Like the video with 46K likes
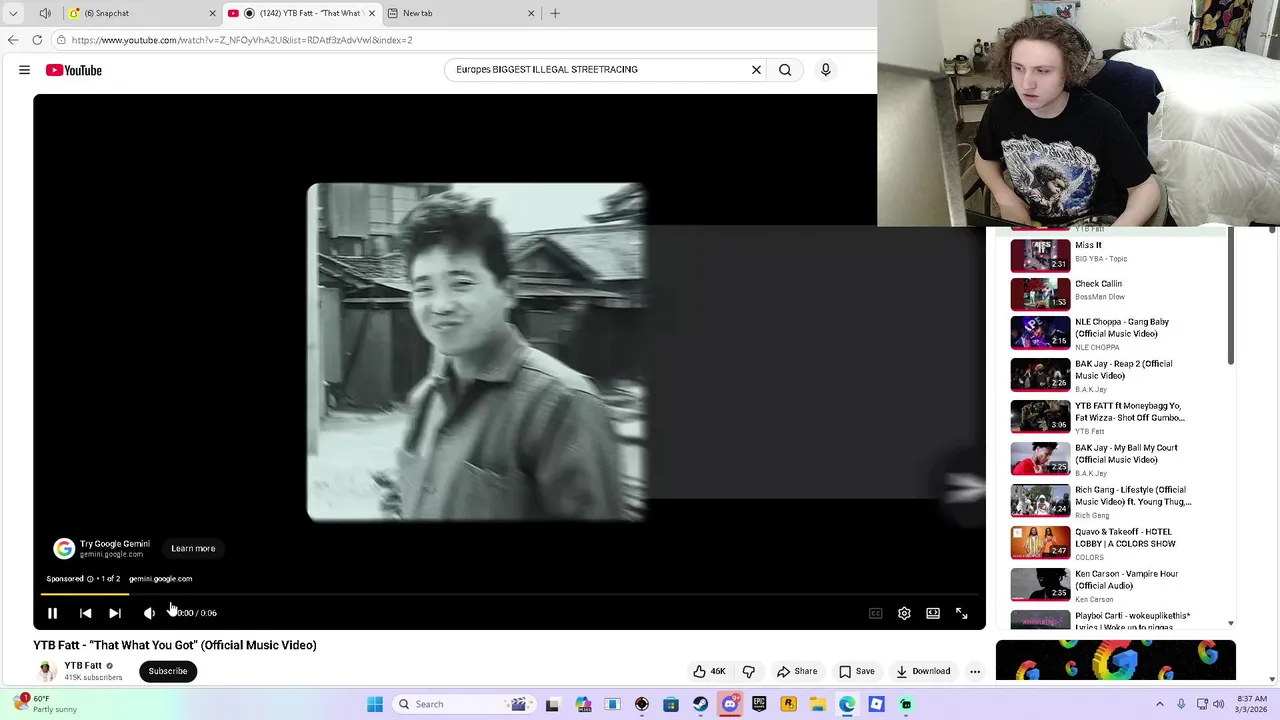The image size is (1280, 720). (709, 671)
